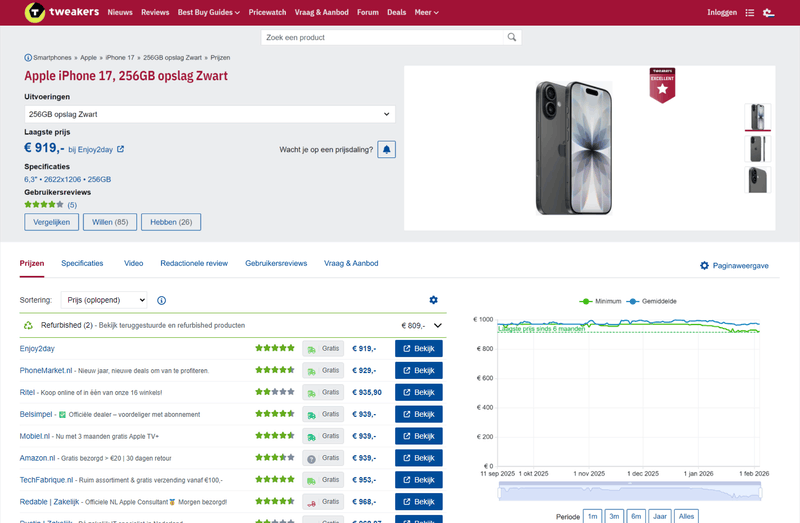The width and height of the screenshot is (800, 523).
Task: Select the third camera close-up thumbnail
Action: pos(758,180)
